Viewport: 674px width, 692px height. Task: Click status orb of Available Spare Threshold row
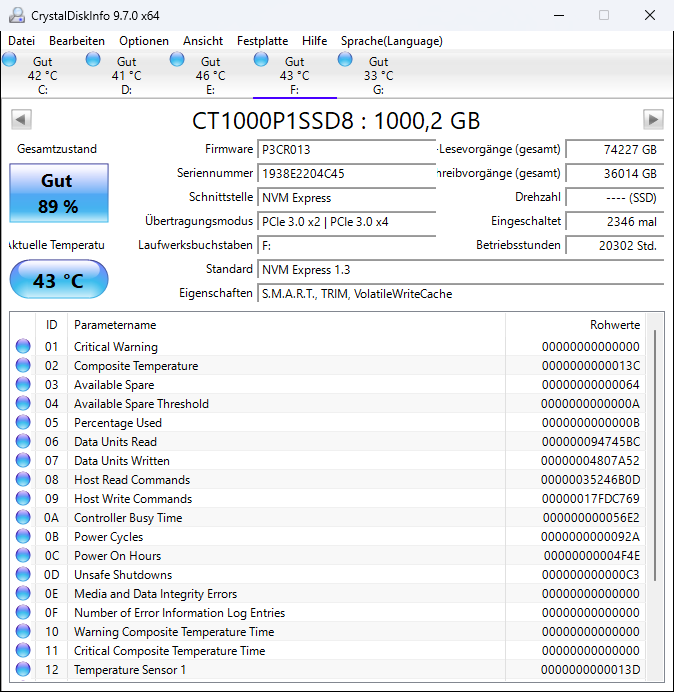tap(23, 403)
